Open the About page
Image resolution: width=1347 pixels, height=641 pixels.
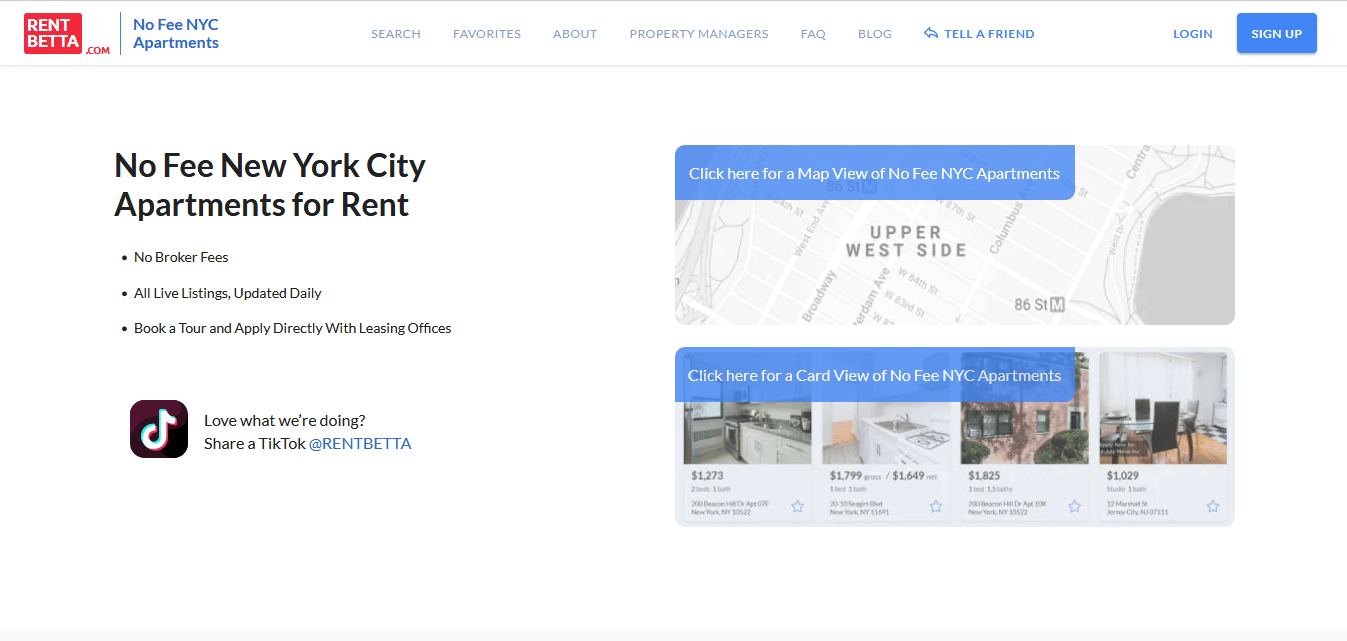(575, 34)
